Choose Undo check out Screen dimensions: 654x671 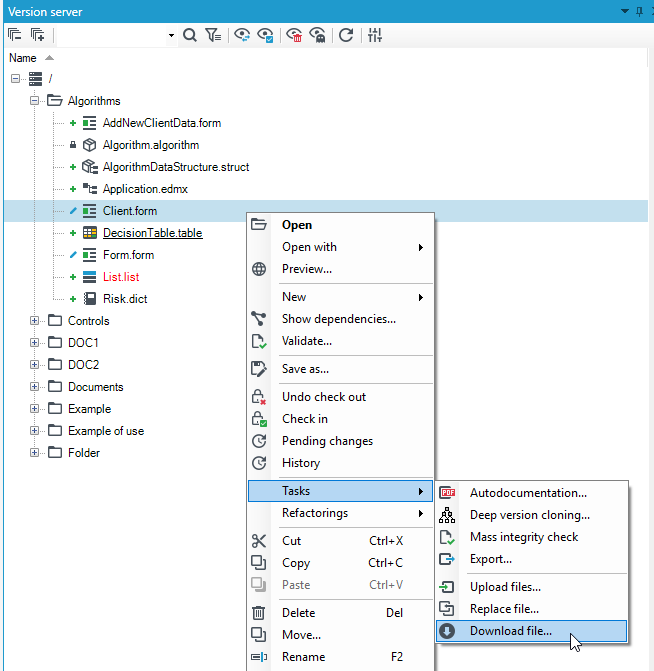[x=341, y=397]
